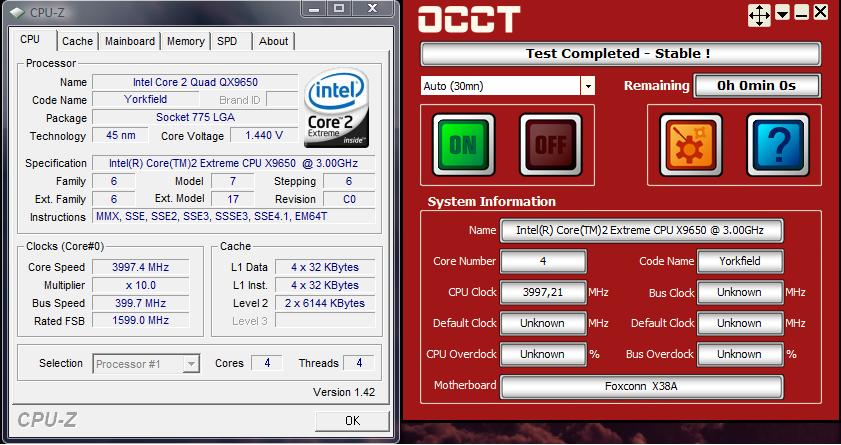Viewport: 841px width, 445px height.
Task: Open OCCT settings gear icon
Action: tap(691, 145)
